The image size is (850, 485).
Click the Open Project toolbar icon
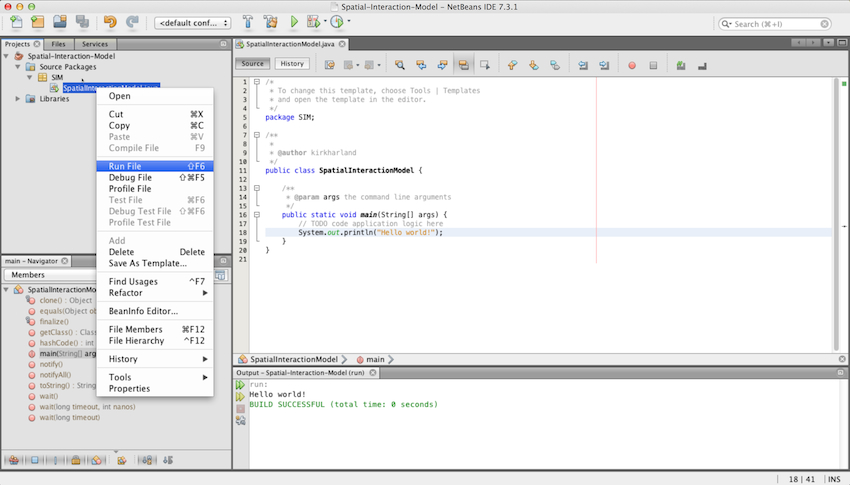60,22
